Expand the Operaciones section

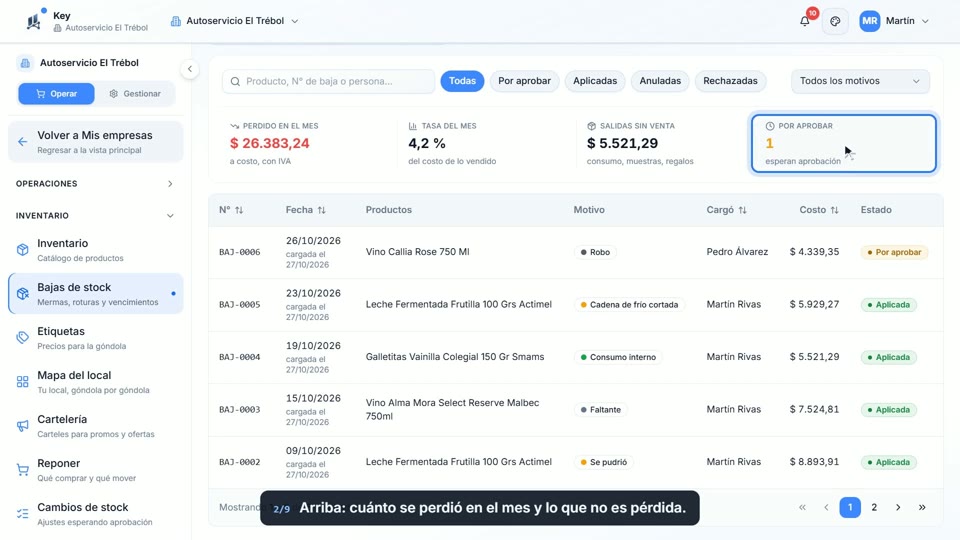94,184
